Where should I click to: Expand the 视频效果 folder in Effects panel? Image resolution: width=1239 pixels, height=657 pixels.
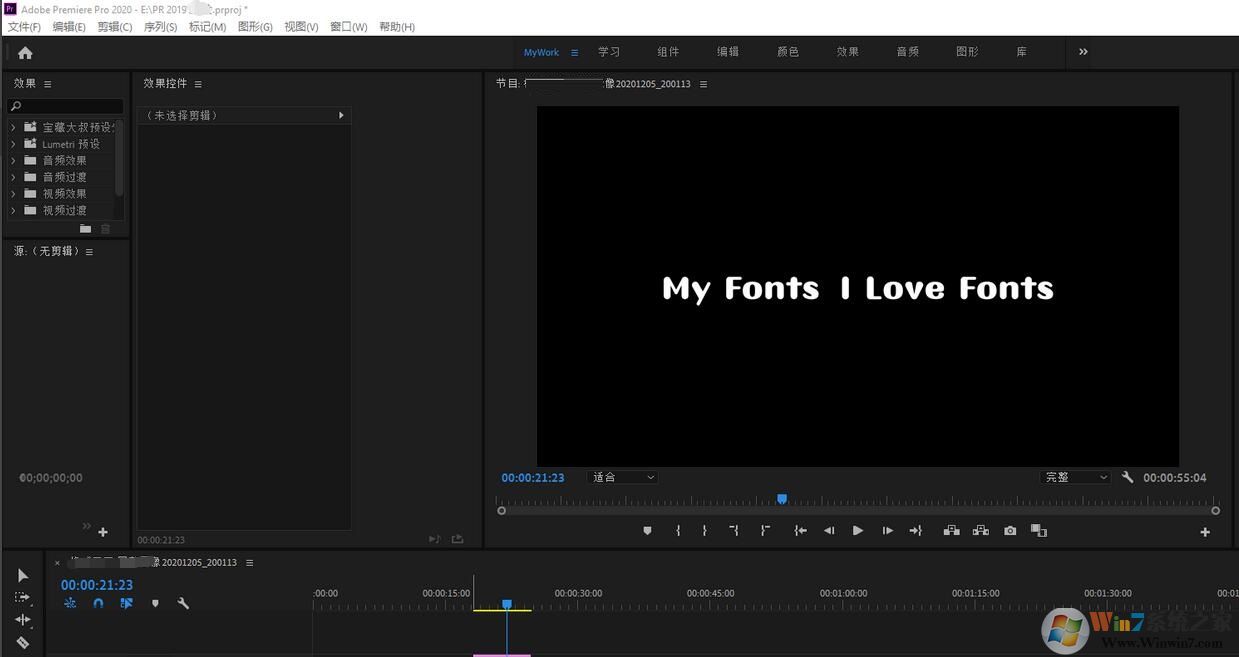tap(14, 193)
